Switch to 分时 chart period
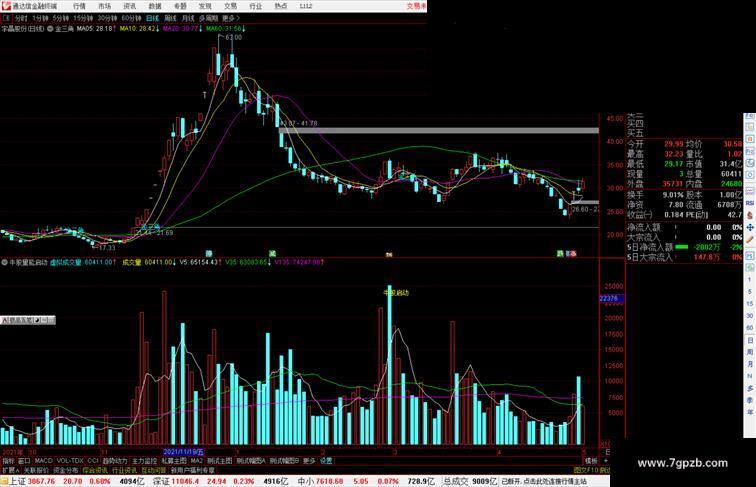Viewport: 756px width, 487px height. [x=21, y=18]
